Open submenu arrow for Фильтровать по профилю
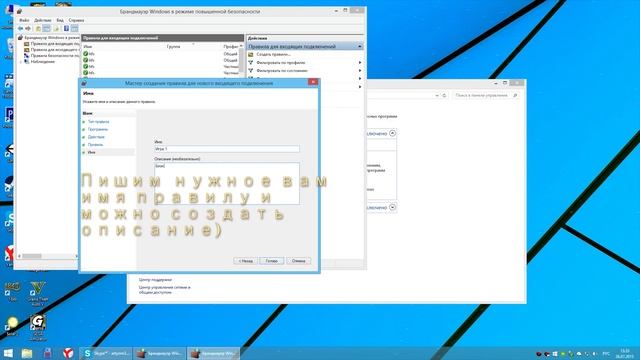 (x=360, y=62)
